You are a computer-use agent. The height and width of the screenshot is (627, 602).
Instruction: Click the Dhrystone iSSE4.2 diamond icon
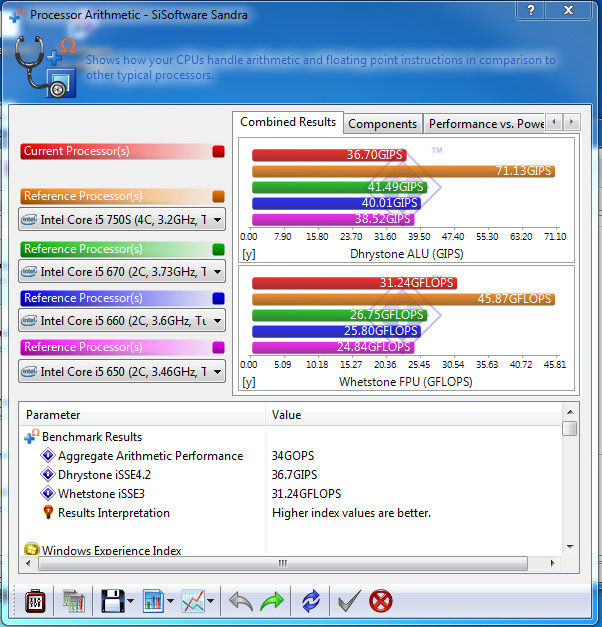(x=48, y=474)
